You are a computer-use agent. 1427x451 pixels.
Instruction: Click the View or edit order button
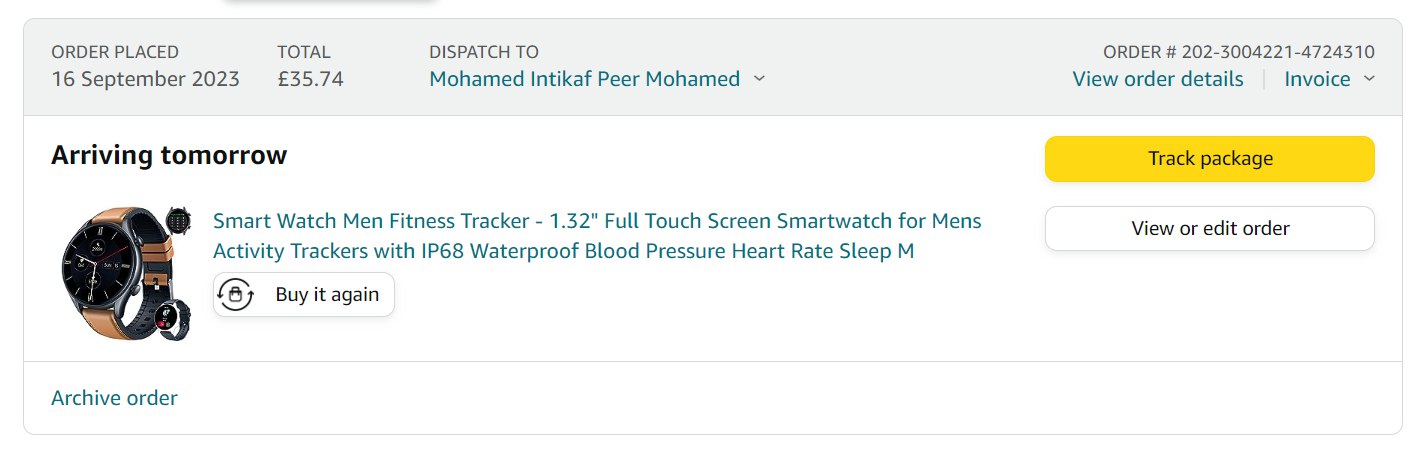[x=1209, y=229]
